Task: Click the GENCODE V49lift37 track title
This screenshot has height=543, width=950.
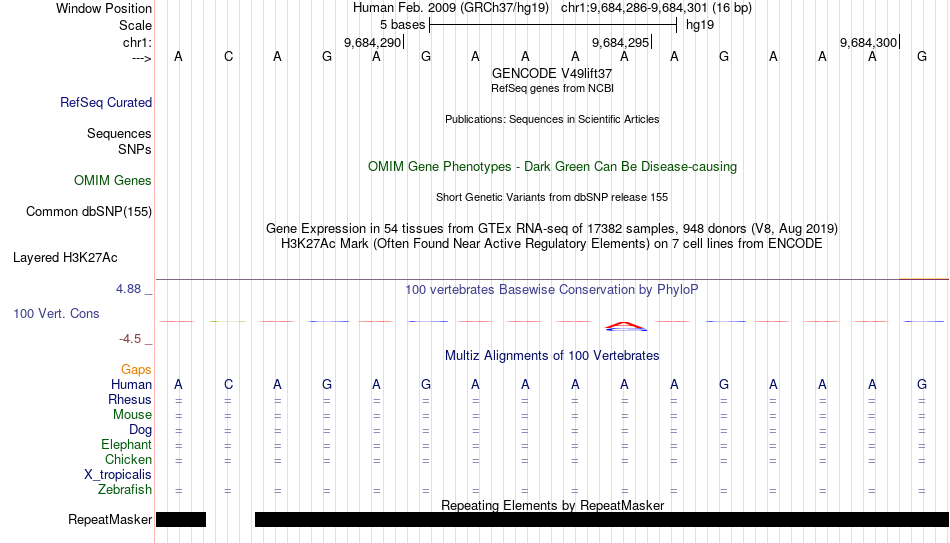Action: [x=552, y=73]
